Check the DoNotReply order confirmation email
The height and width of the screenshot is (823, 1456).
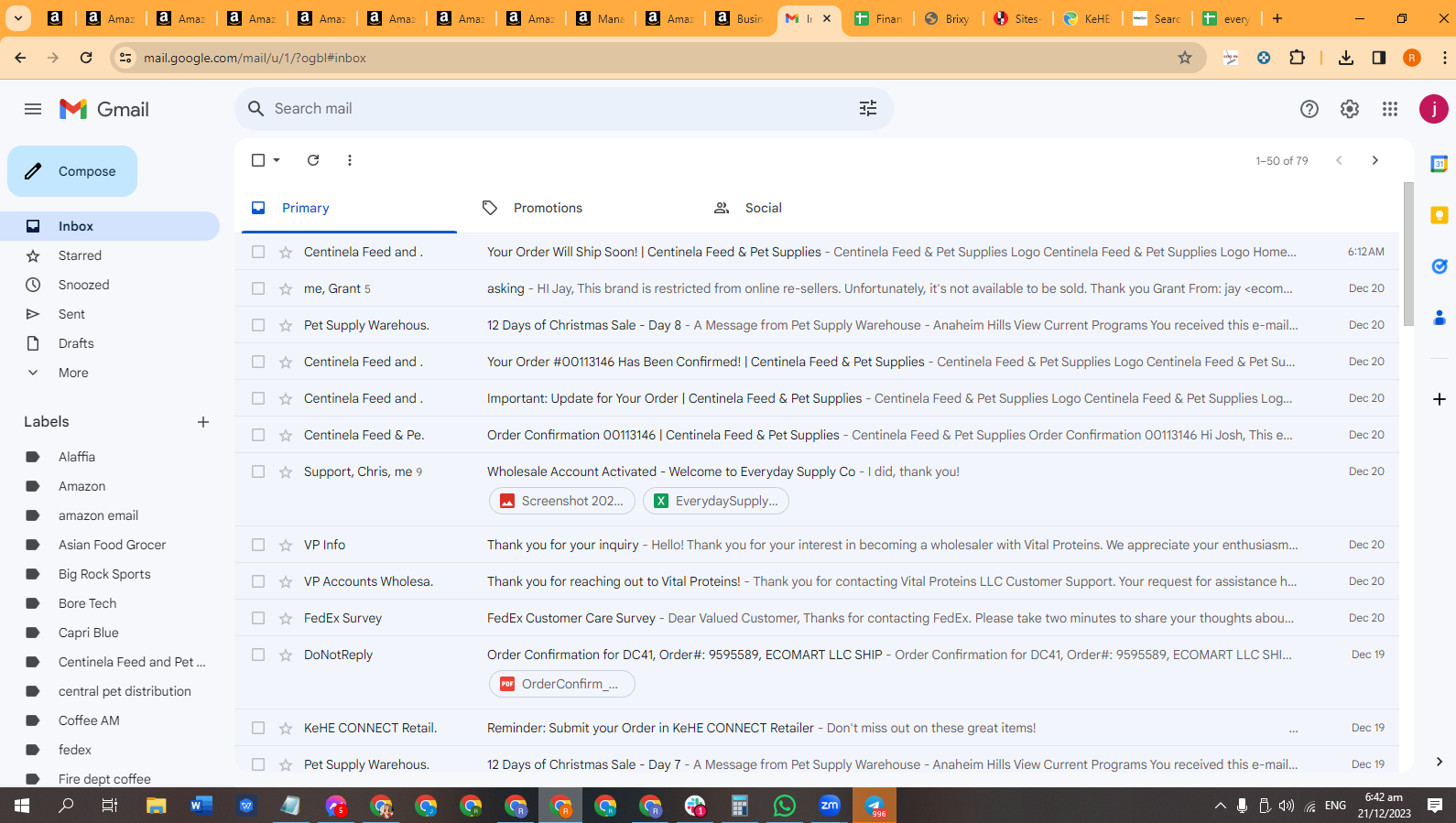coord(258,655)
